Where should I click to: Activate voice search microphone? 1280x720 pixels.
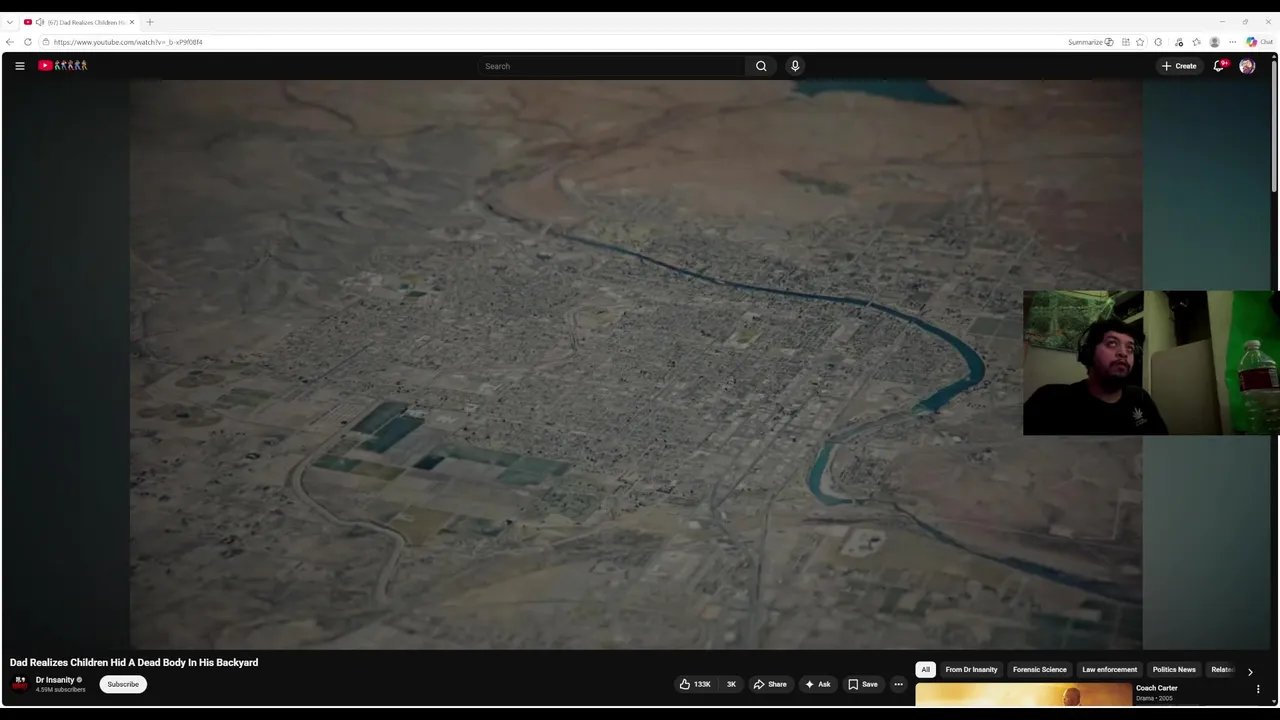[x=795, y=66]
